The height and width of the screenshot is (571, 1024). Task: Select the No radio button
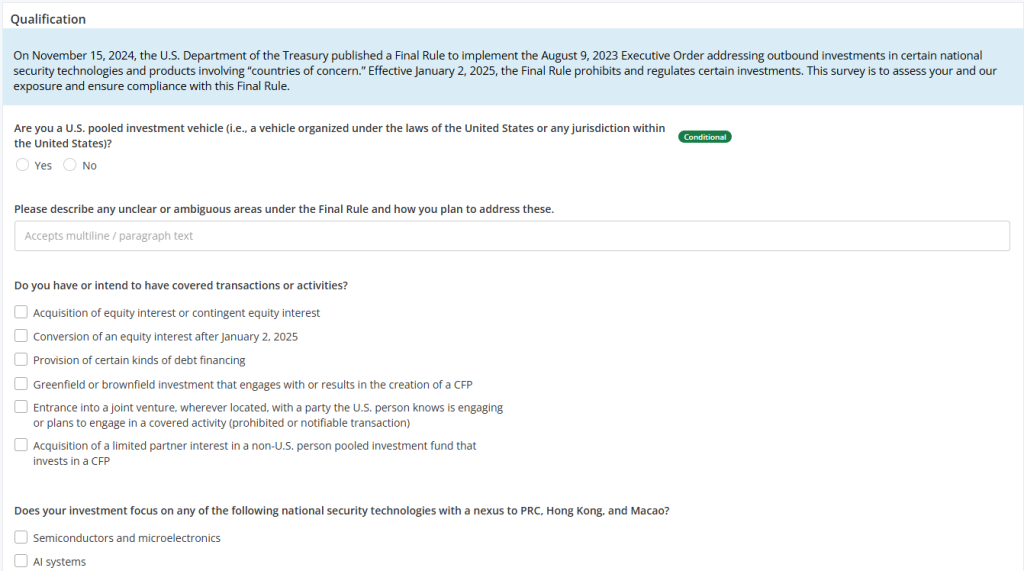point(69,166)
